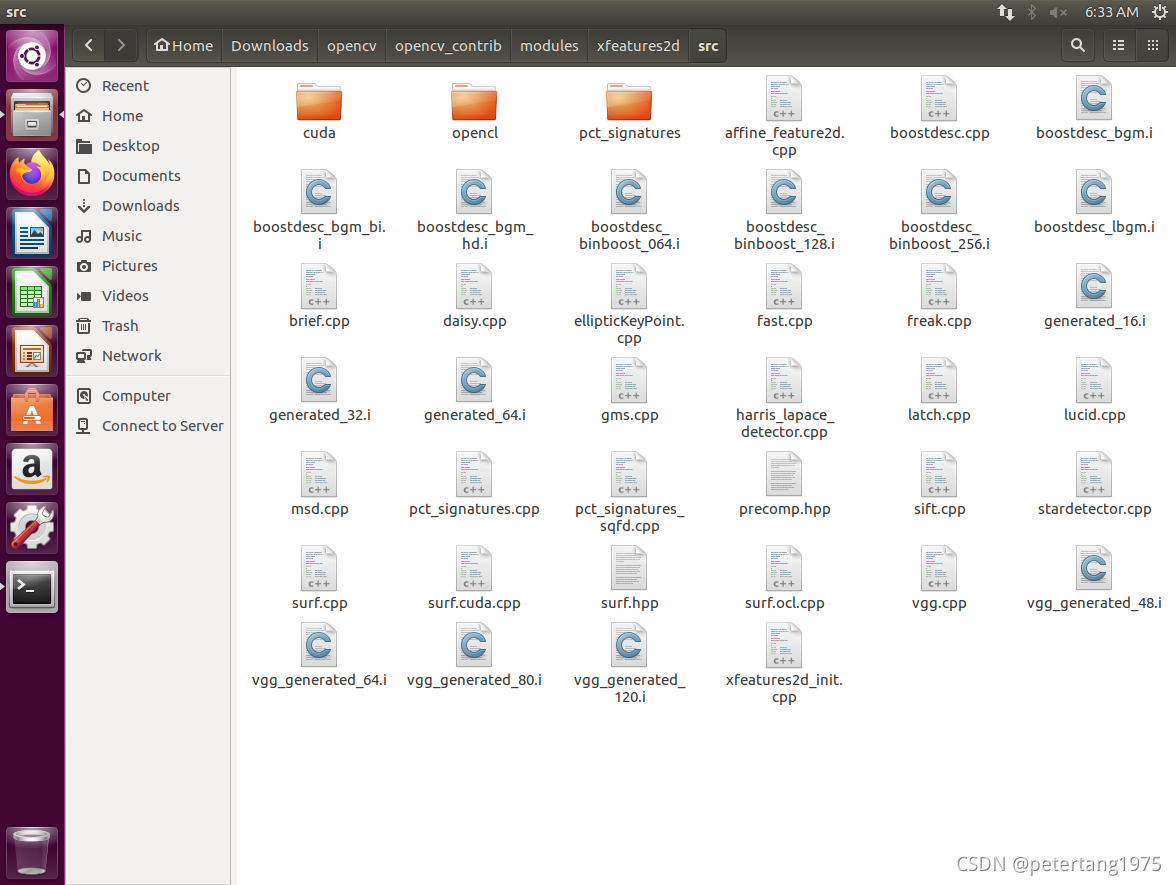Launch LibreOffice Impress from the dock
1176x885 pixels.
32,351
